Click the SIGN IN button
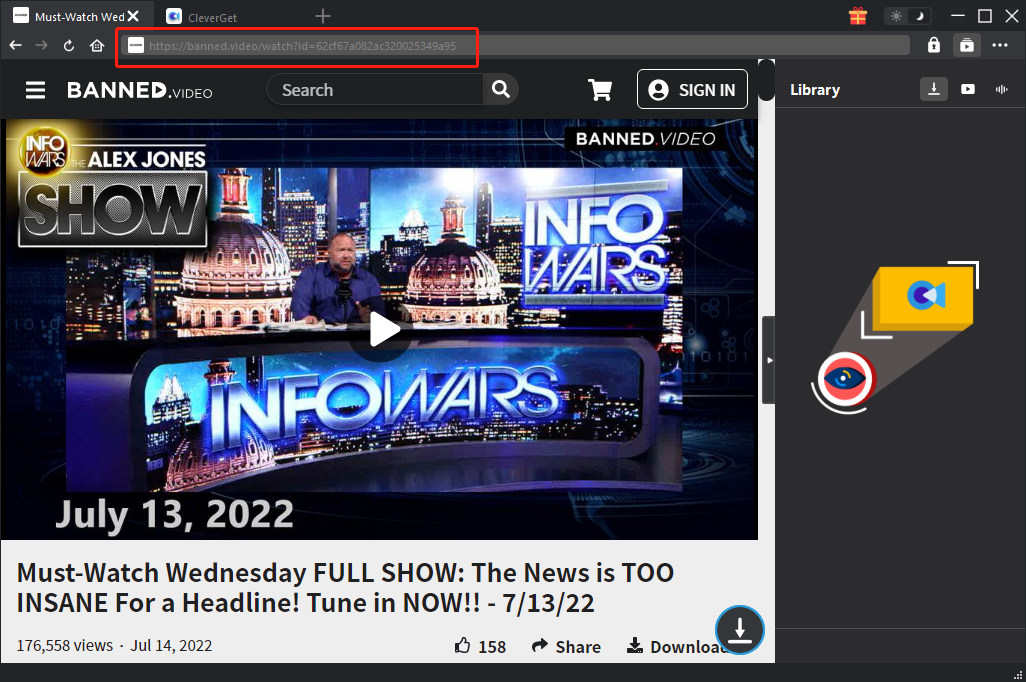Viewport: 1026px width, 682px height. tap(692, 90)
